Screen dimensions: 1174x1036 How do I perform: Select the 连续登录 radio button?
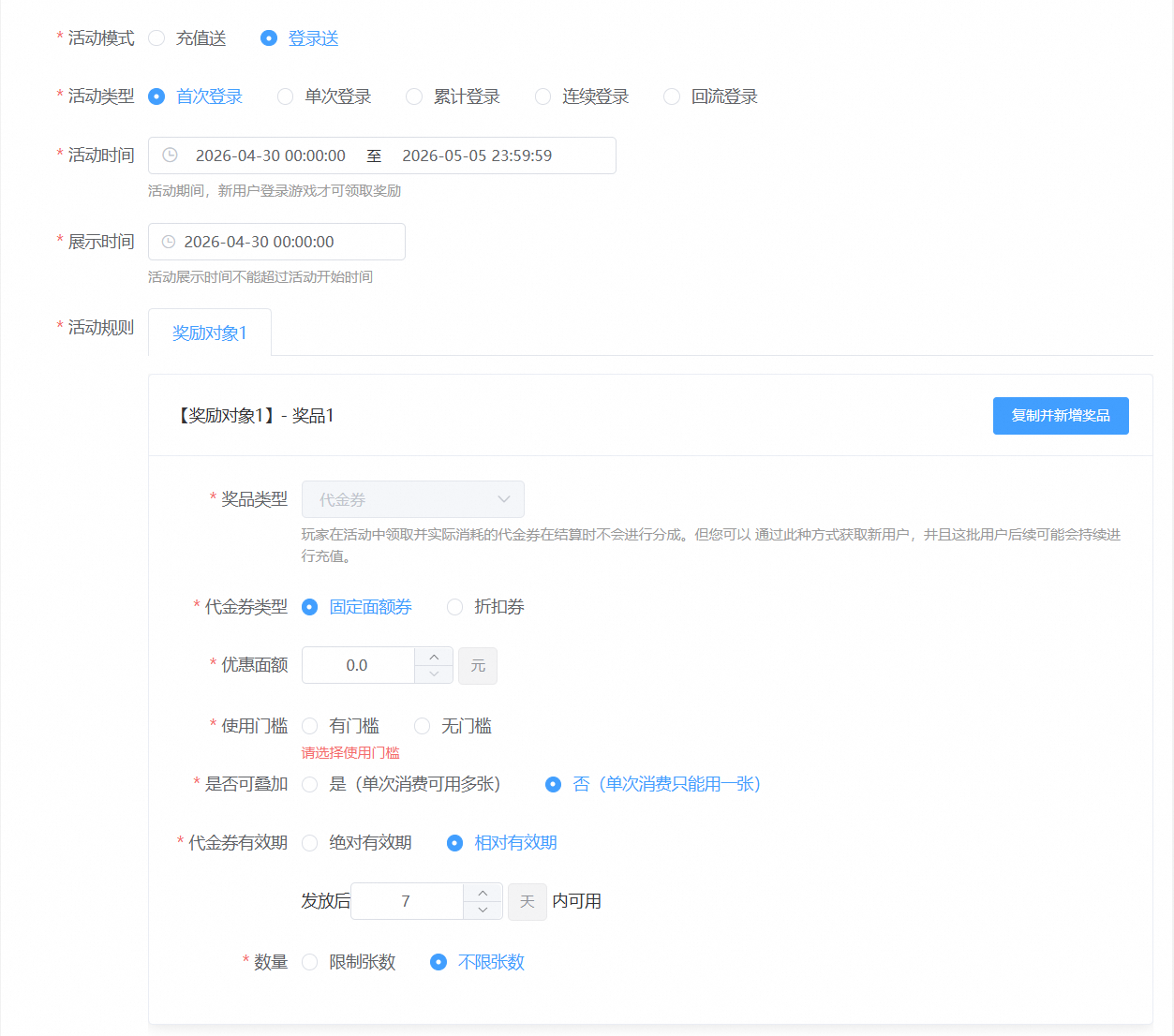pos(543,96)
